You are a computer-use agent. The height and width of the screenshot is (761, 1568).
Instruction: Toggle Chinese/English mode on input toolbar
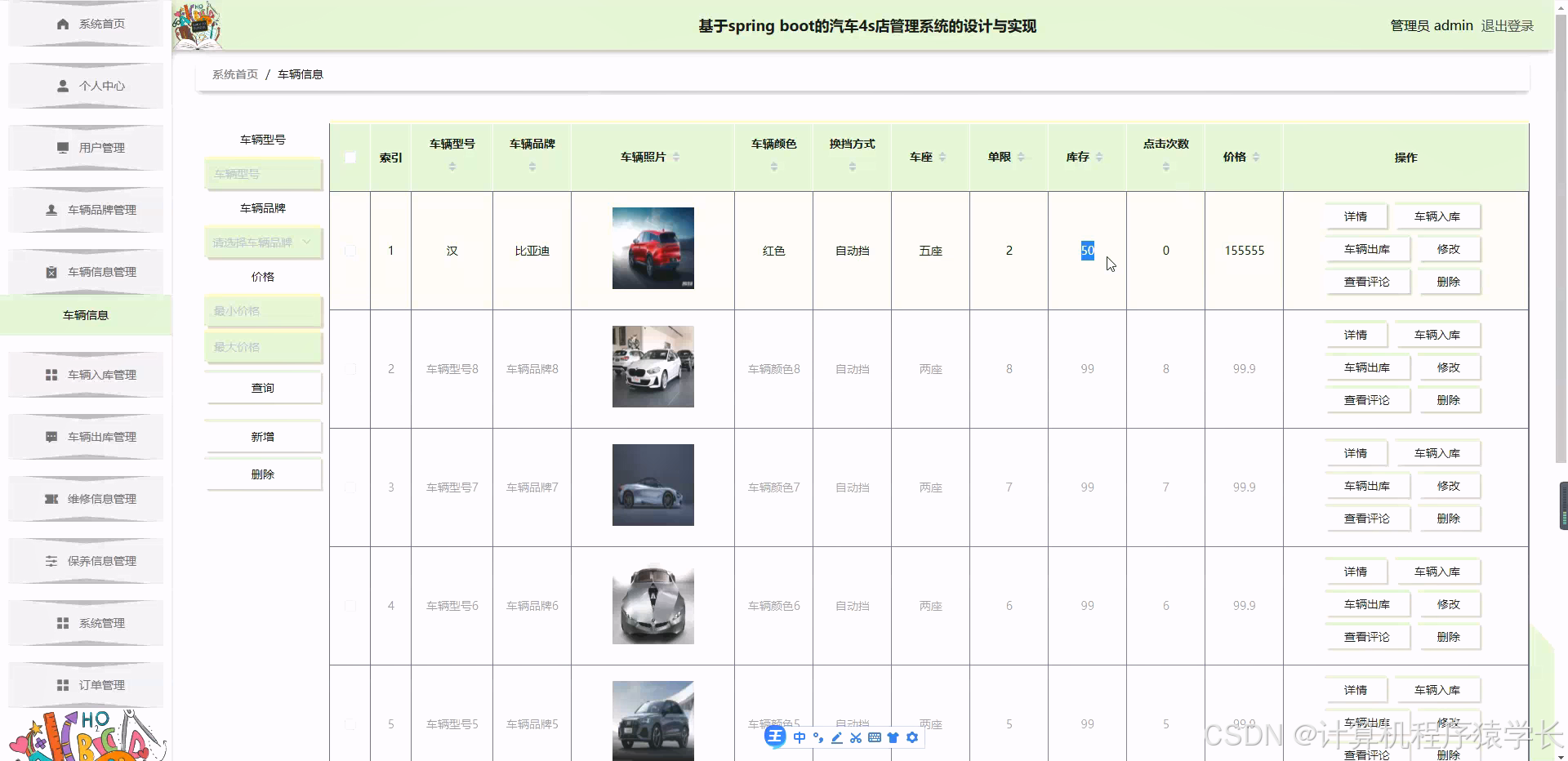coord(800,737)
